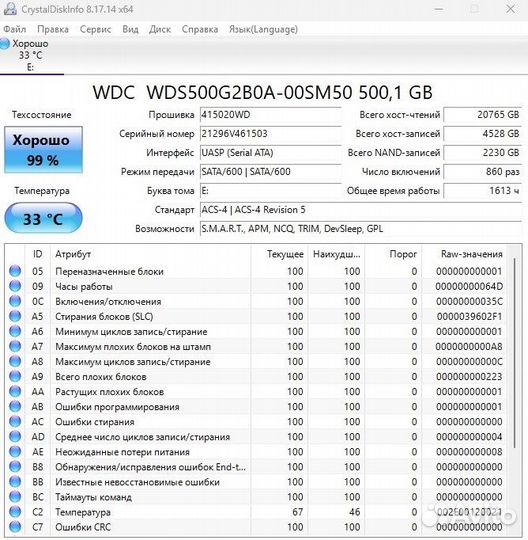Click the status orb for Переназначенные блоки
The width and height of the screenshot is (528, 540).
(15, 271)
